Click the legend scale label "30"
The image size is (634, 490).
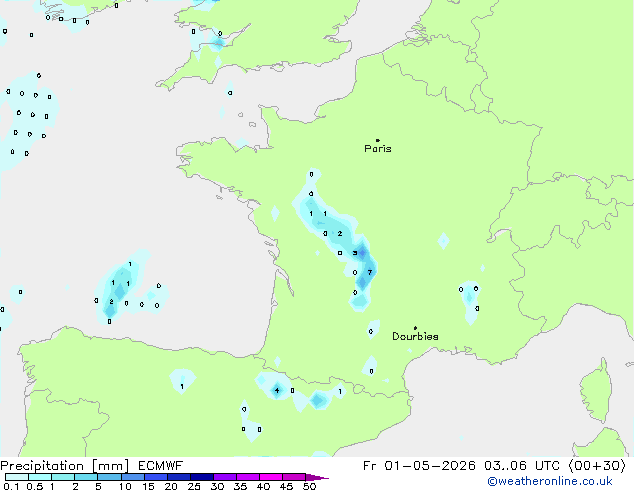(217, 486)
